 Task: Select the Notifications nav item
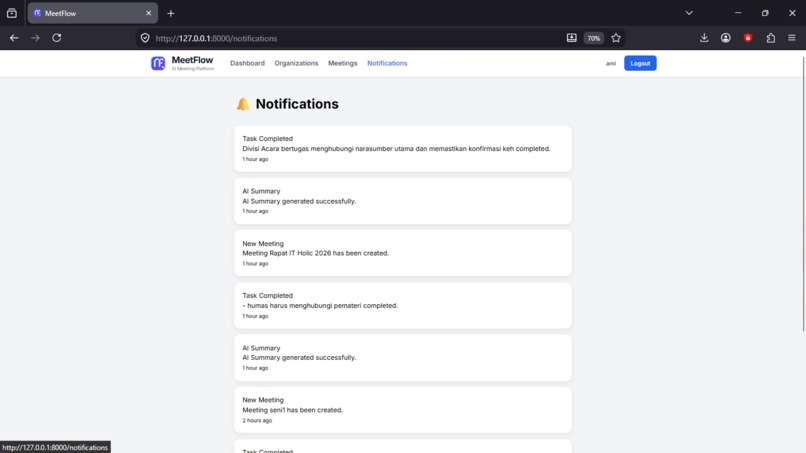387,63
